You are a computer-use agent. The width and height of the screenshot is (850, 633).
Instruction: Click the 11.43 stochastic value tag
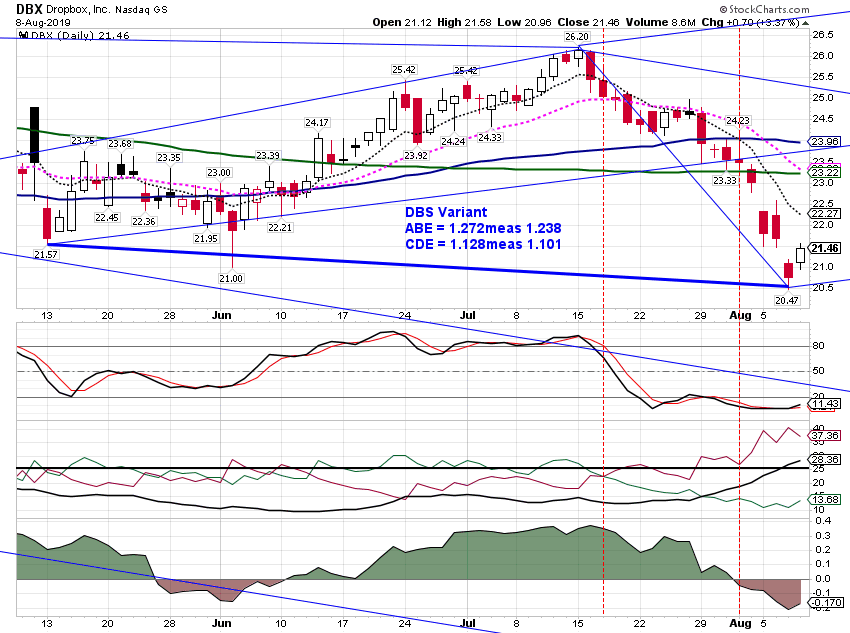tap(825, 404)
